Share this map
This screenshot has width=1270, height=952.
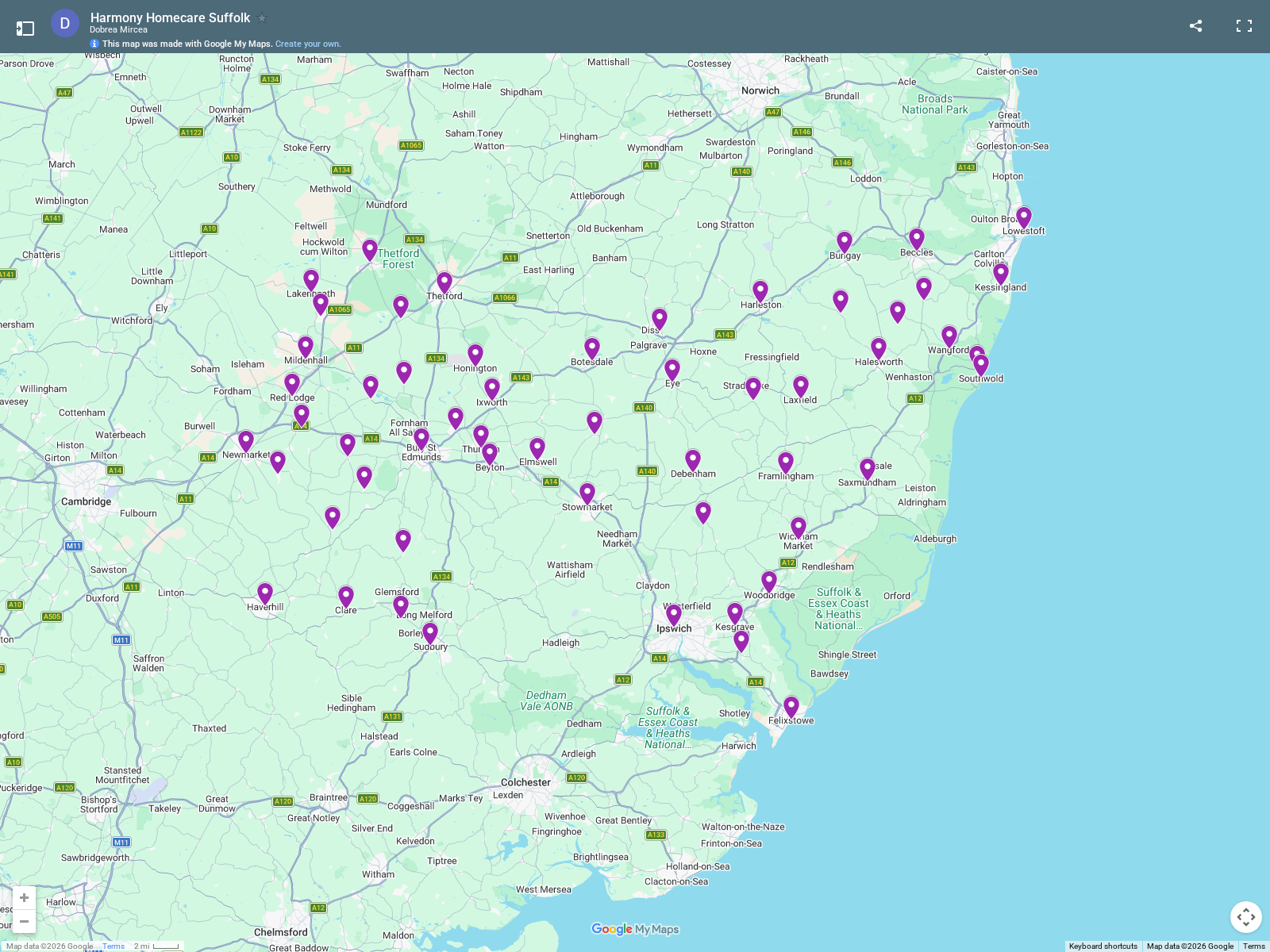point(1195,26)
